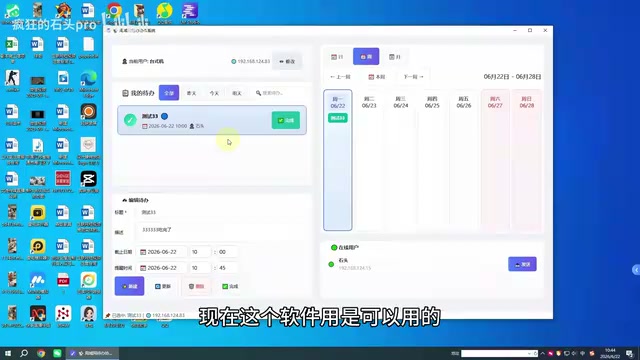Image resolution: width=640 pixels, height=360 pixels.
Task: Click the green 测试33 event chip on 06/22
Action: [338, 118]
